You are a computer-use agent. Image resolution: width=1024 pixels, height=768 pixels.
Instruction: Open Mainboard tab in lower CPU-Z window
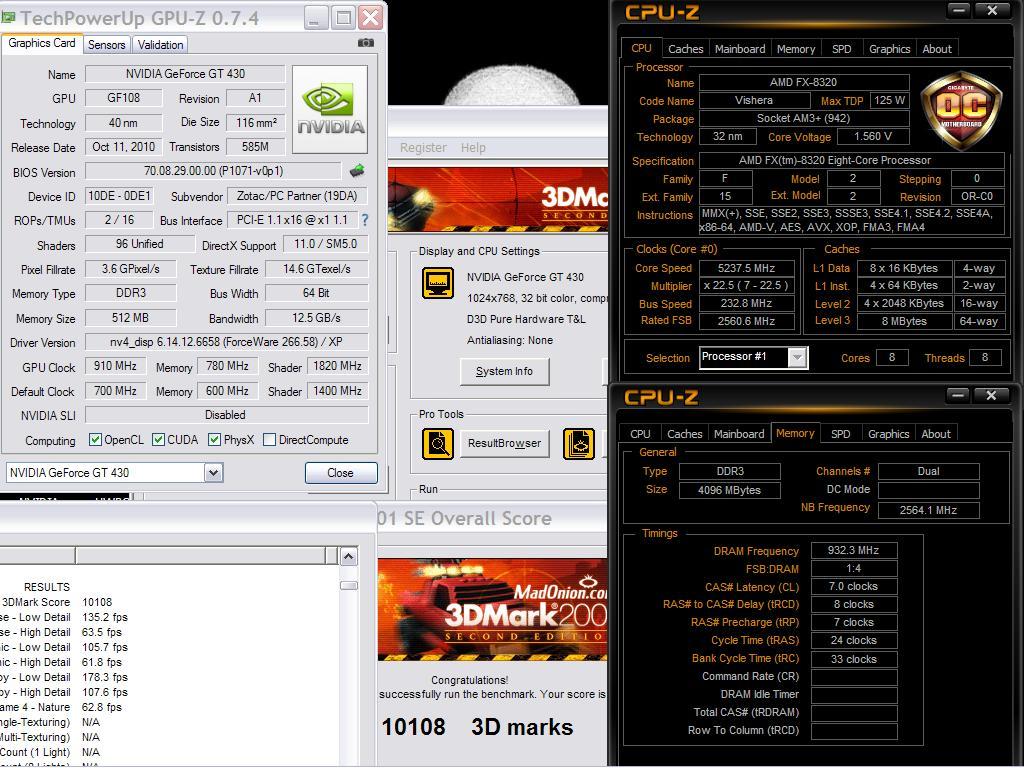(x=739, y=434)
